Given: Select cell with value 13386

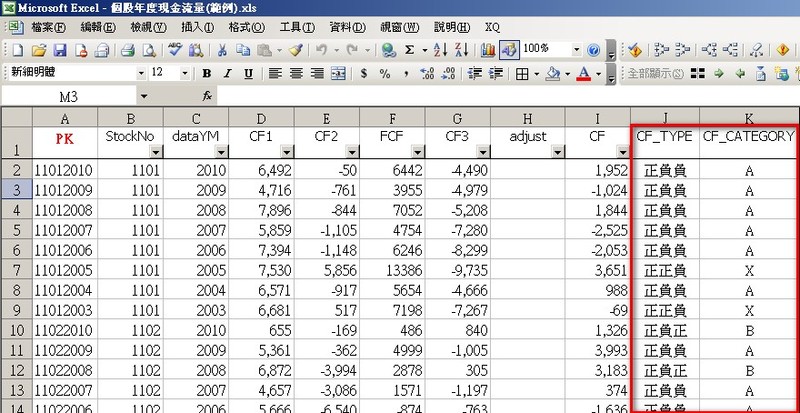Looking at the screenshot, I should (392, 270).
